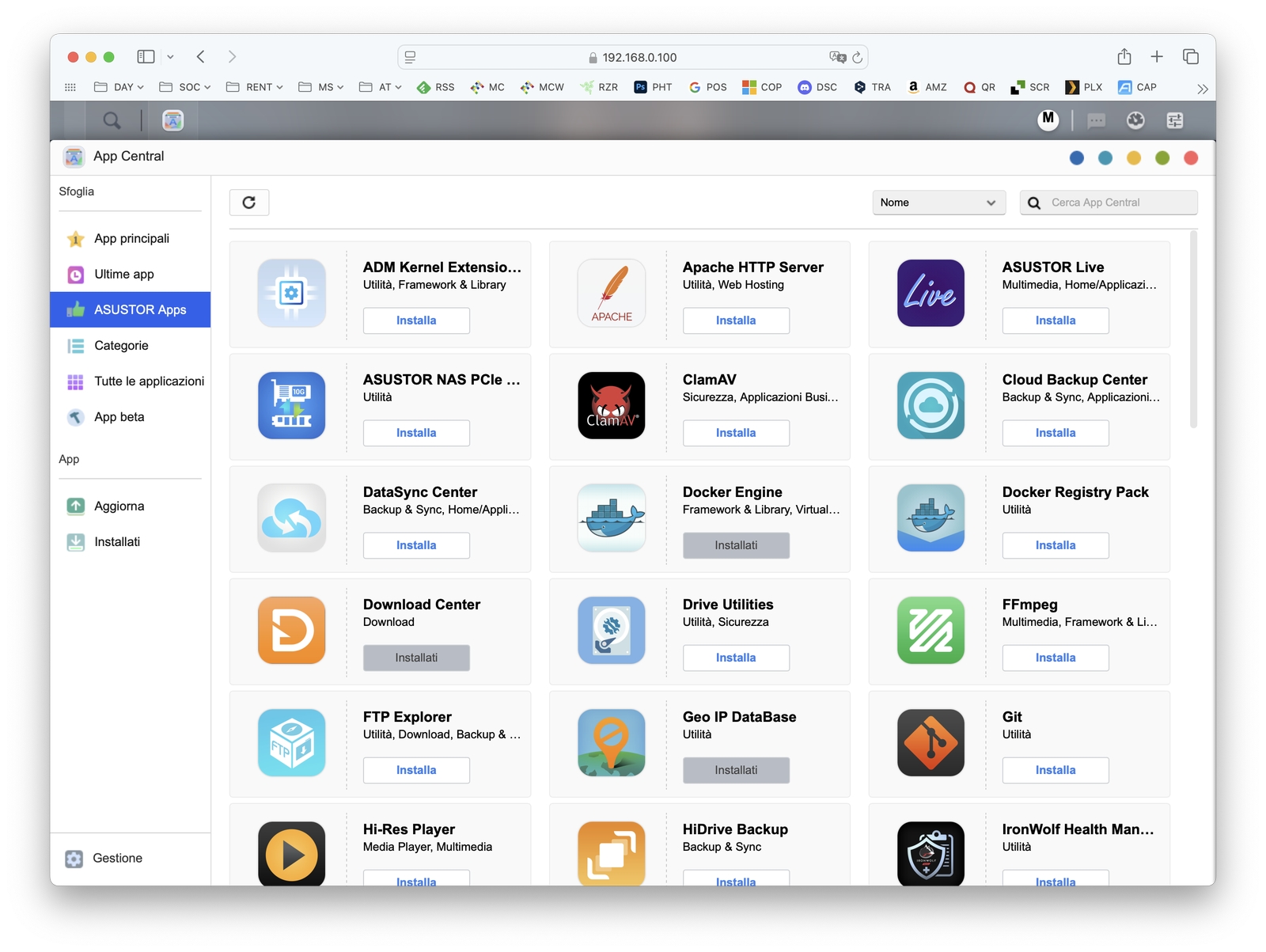Select Ultime app in sidebar

click(x=131, y=274)
